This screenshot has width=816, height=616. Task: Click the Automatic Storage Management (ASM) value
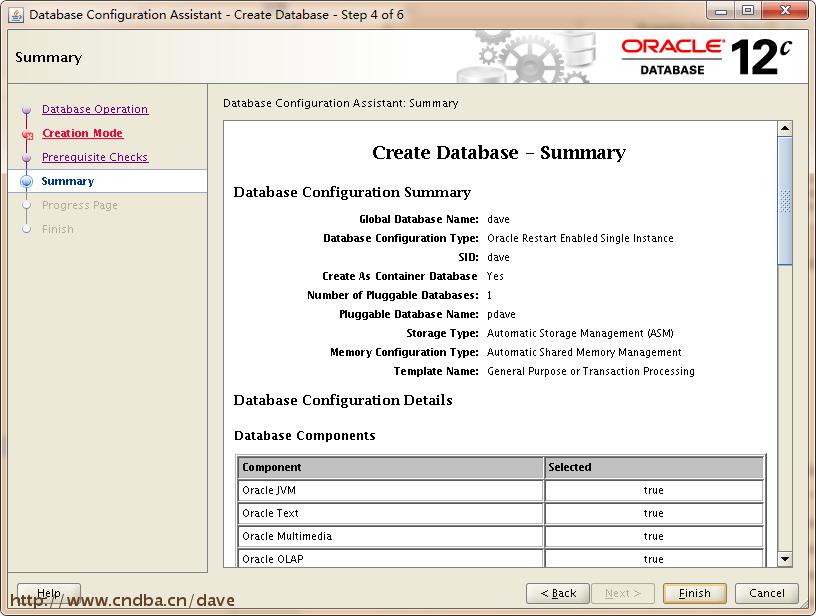point(580,333)
